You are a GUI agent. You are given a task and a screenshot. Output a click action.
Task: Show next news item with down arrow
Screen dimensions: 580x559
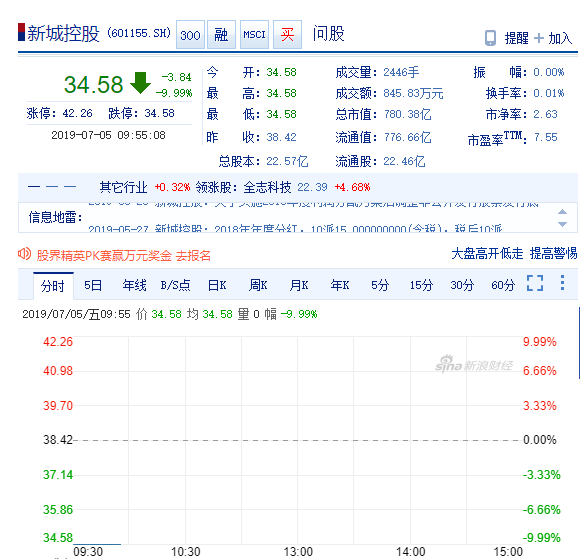point(562,224)
